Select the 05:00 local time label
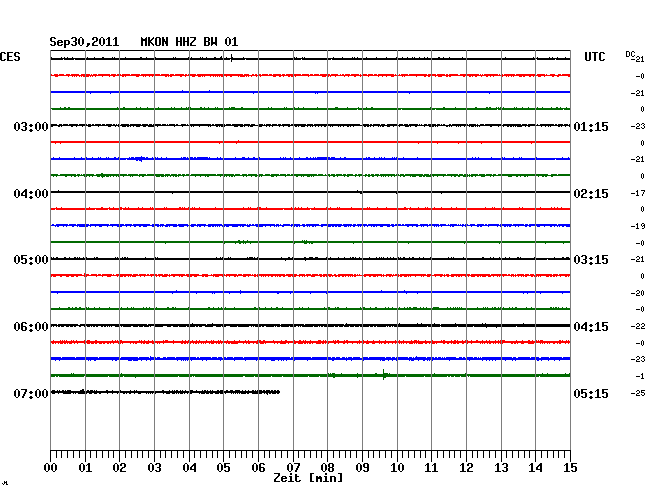This screenshot has width=650, height=494. (x=31, y=260)
